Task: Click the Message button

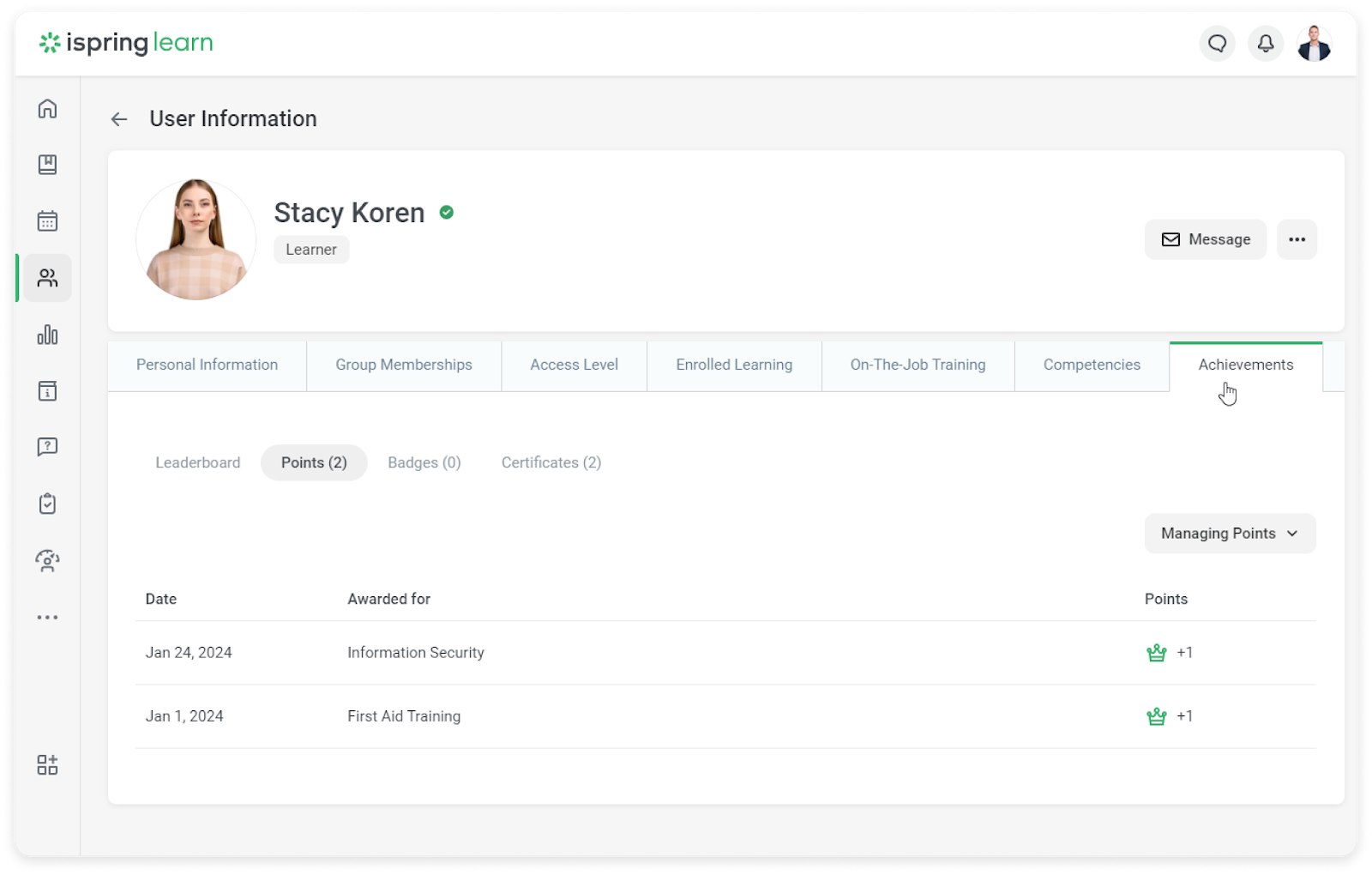Action: [1205, 239]
